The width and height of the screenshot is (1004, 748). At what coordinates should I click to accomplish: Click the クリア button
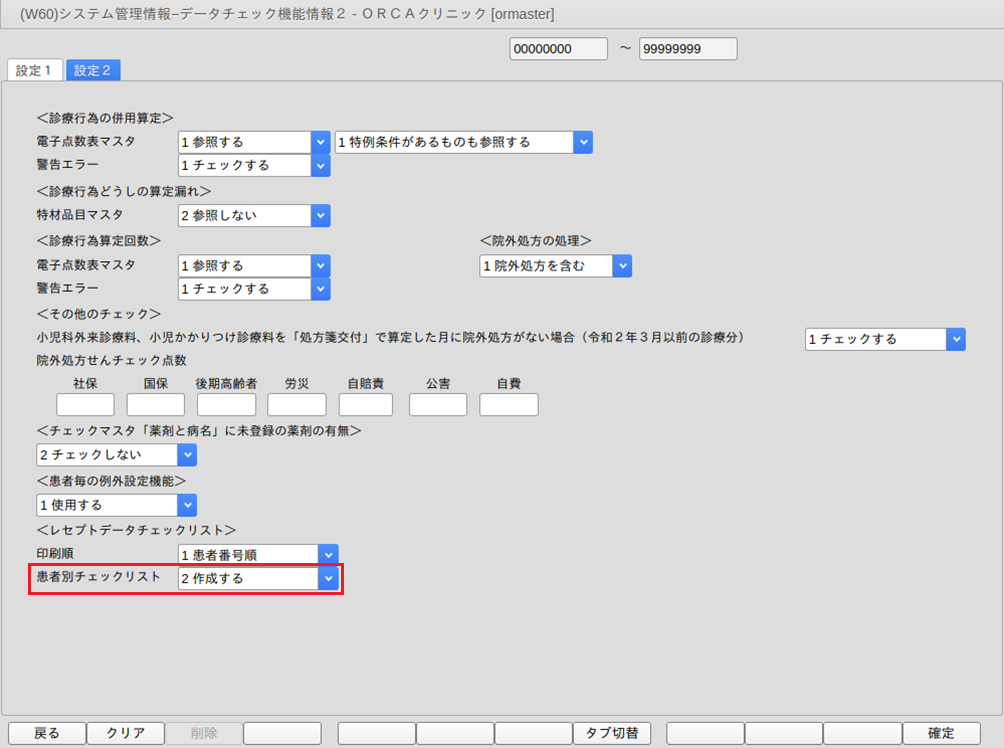(125, 733)
